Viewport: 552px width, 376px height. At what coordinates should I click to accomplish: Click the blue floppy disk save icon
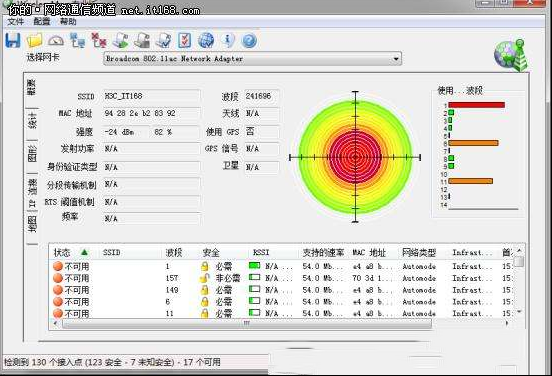(x=13, y=40)
